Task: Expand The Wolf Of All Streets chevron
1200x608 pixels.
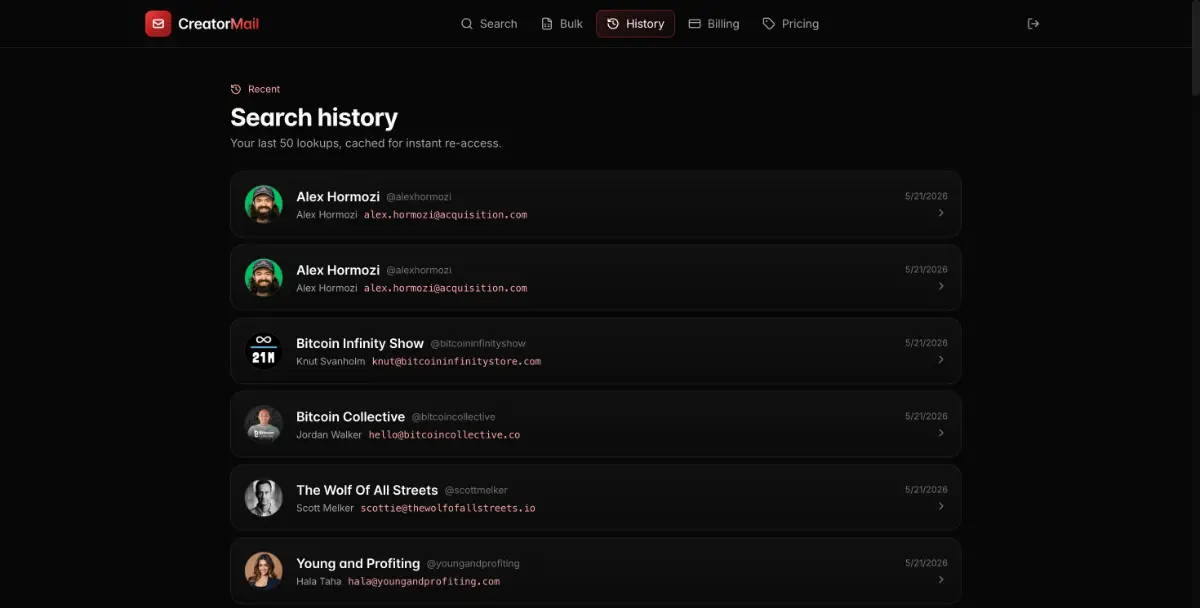Action: (941, 506)
